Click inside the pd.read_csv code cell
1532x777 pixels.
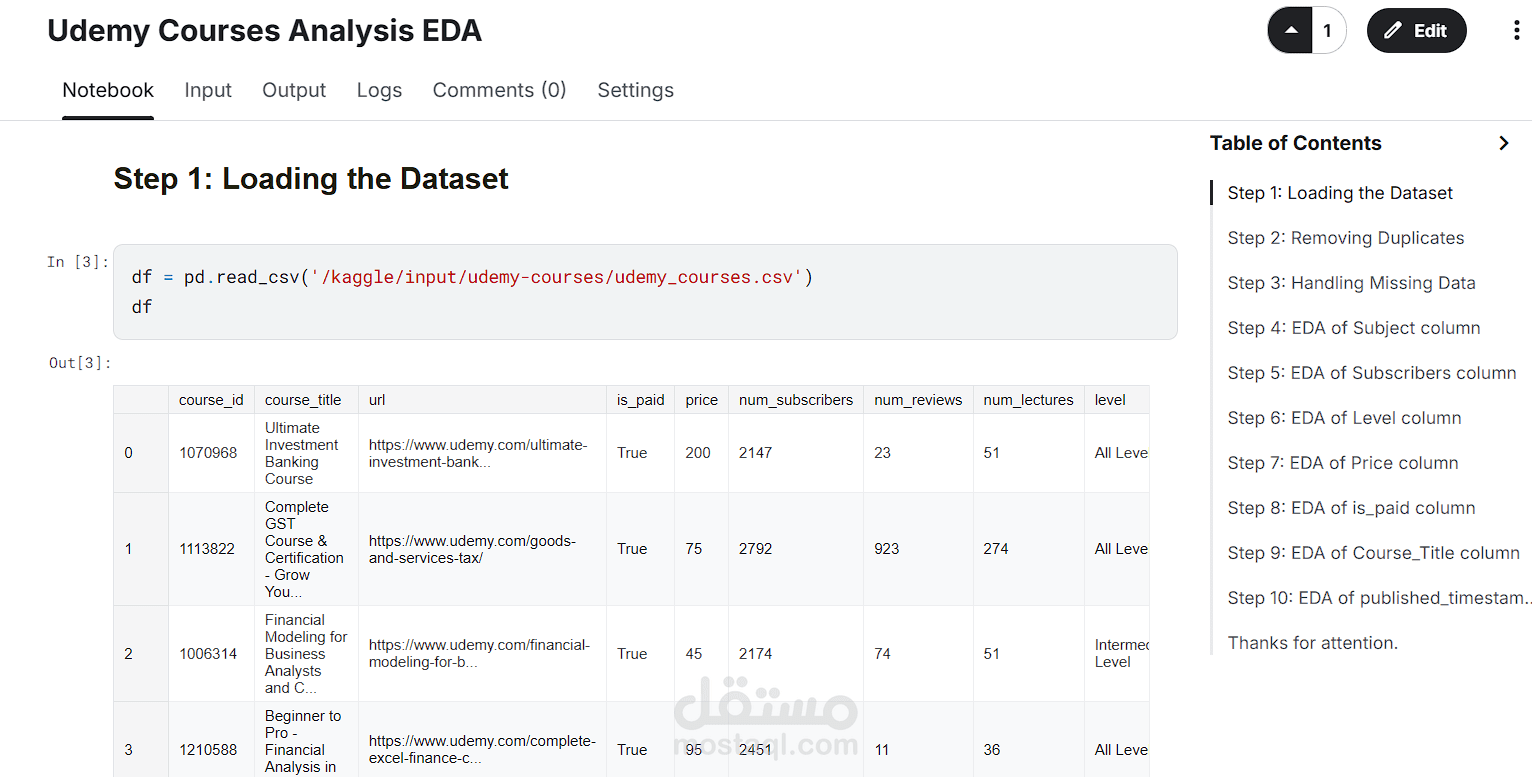click(645, 292)
